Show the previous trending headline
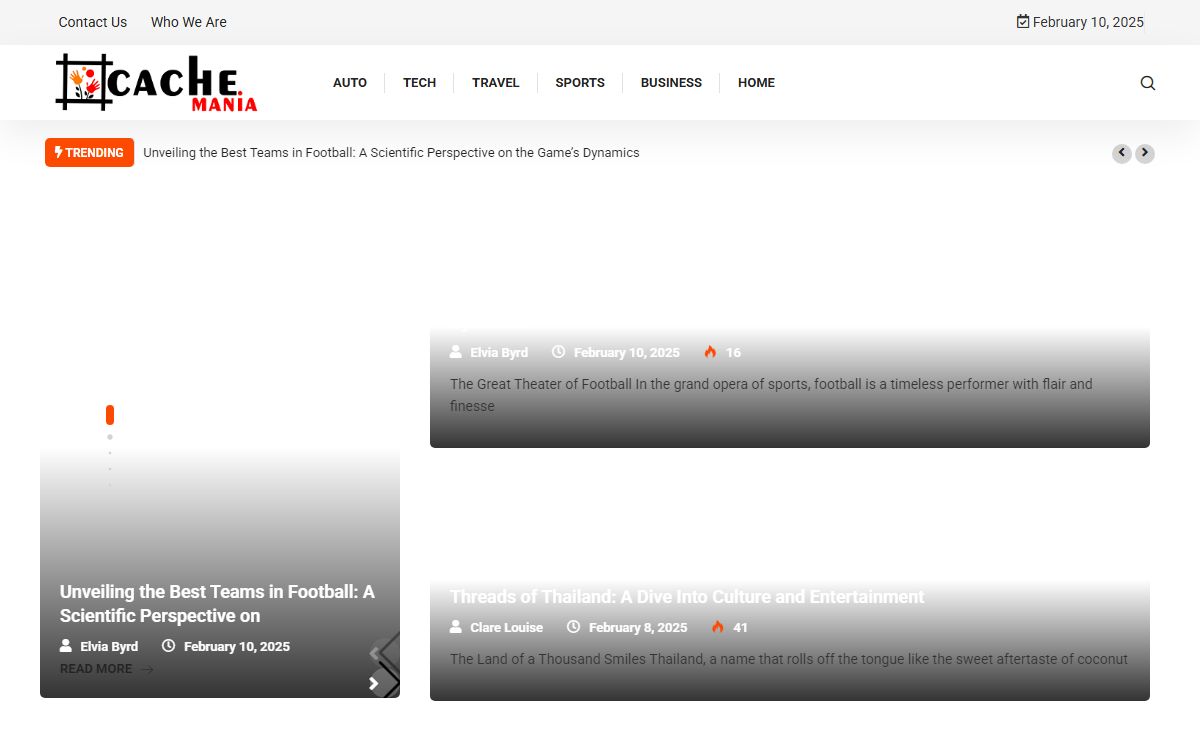 1122,153
